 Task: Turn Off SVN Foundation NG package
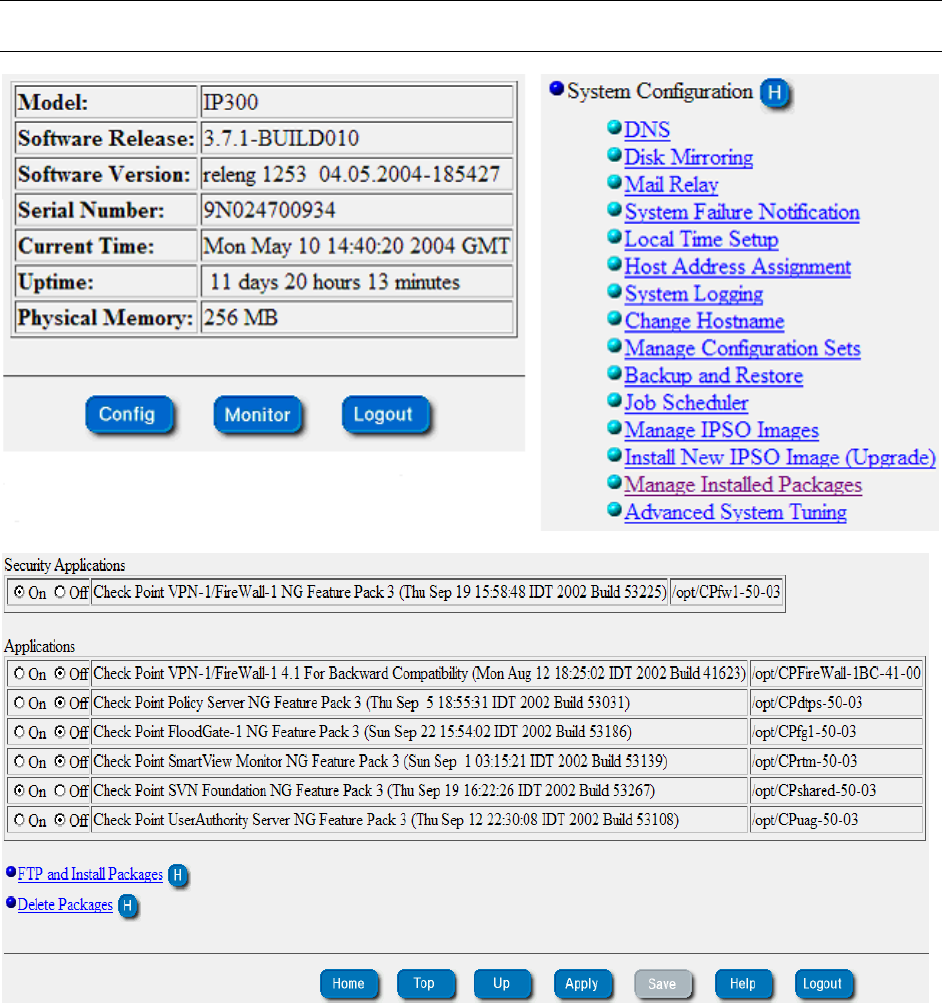pyautogui.click(x=59, y=791)
